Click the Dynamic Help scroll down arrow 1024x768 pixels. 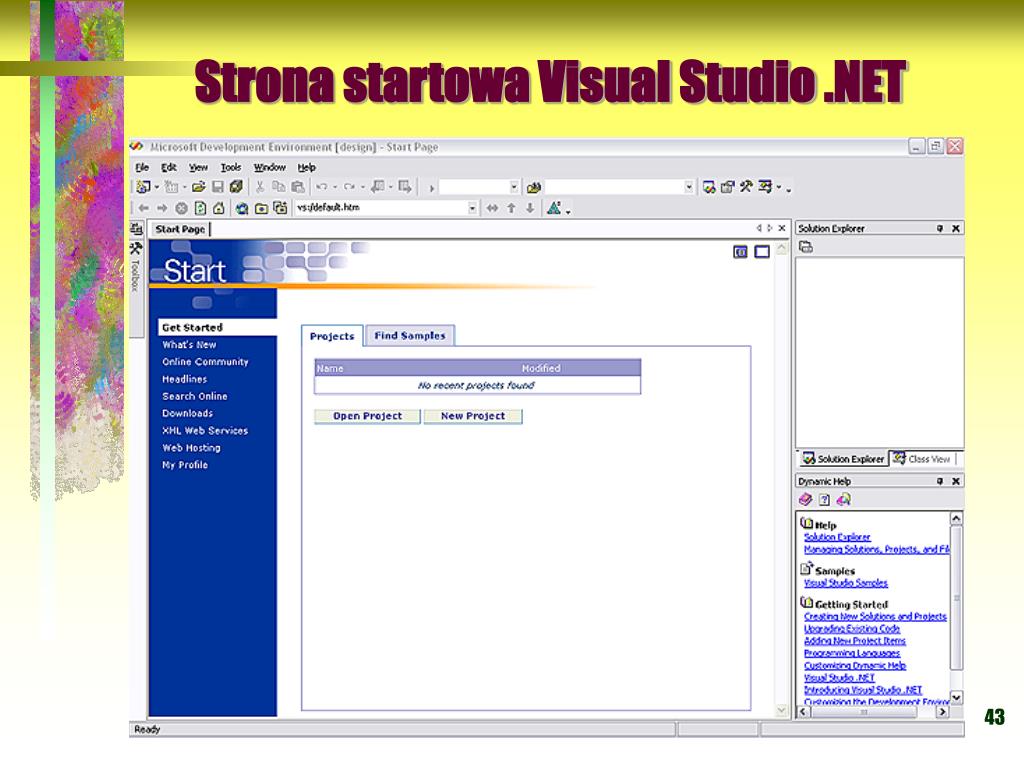[956, 697]
